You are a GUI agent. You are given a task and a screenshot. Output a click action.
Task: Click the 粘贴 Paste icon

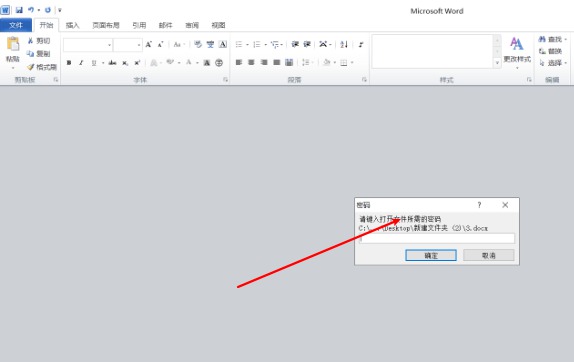click(13, 44)
